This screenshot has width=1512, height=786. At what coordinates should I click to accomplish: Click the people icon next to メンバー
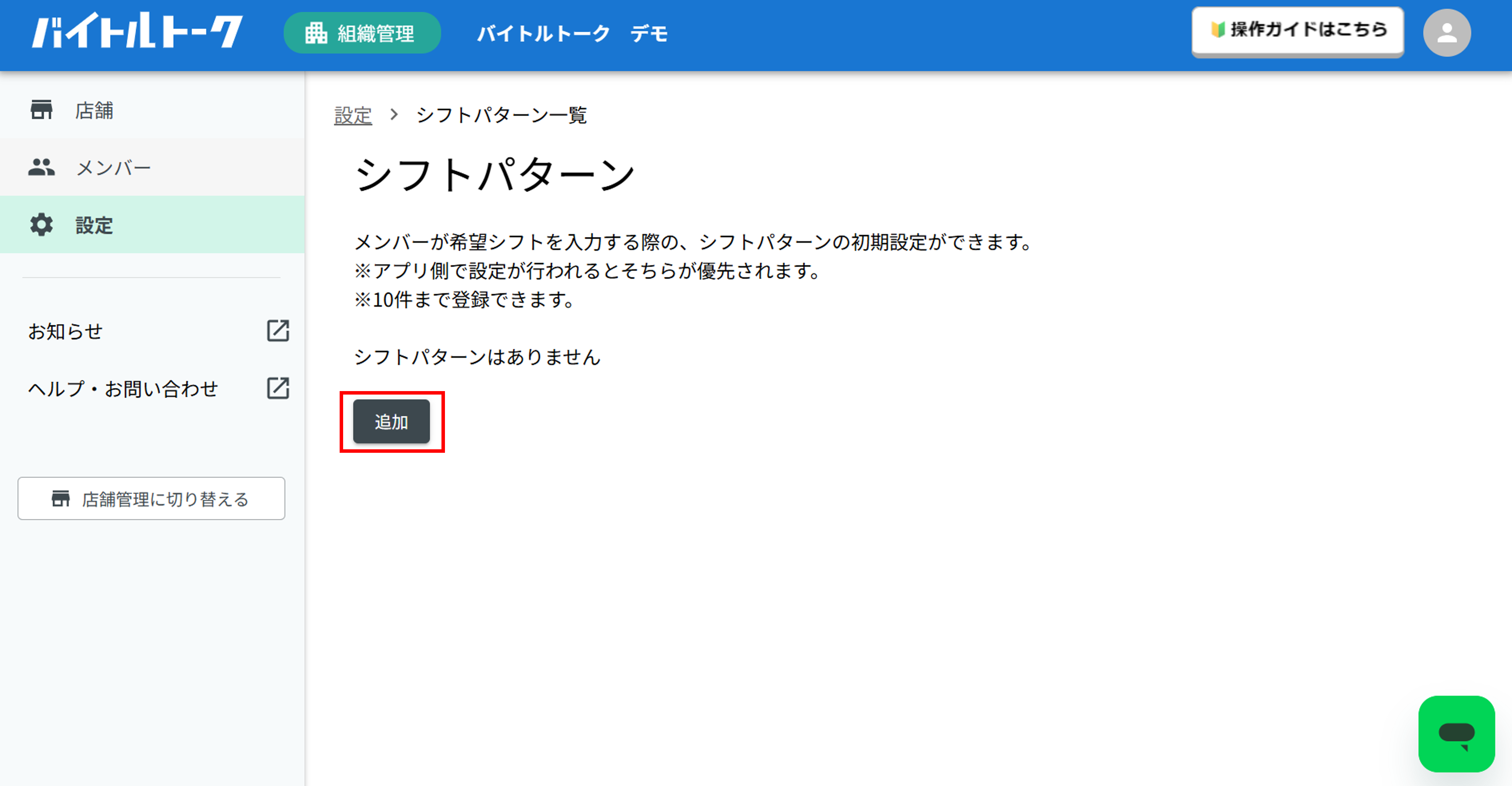point(41,167)
